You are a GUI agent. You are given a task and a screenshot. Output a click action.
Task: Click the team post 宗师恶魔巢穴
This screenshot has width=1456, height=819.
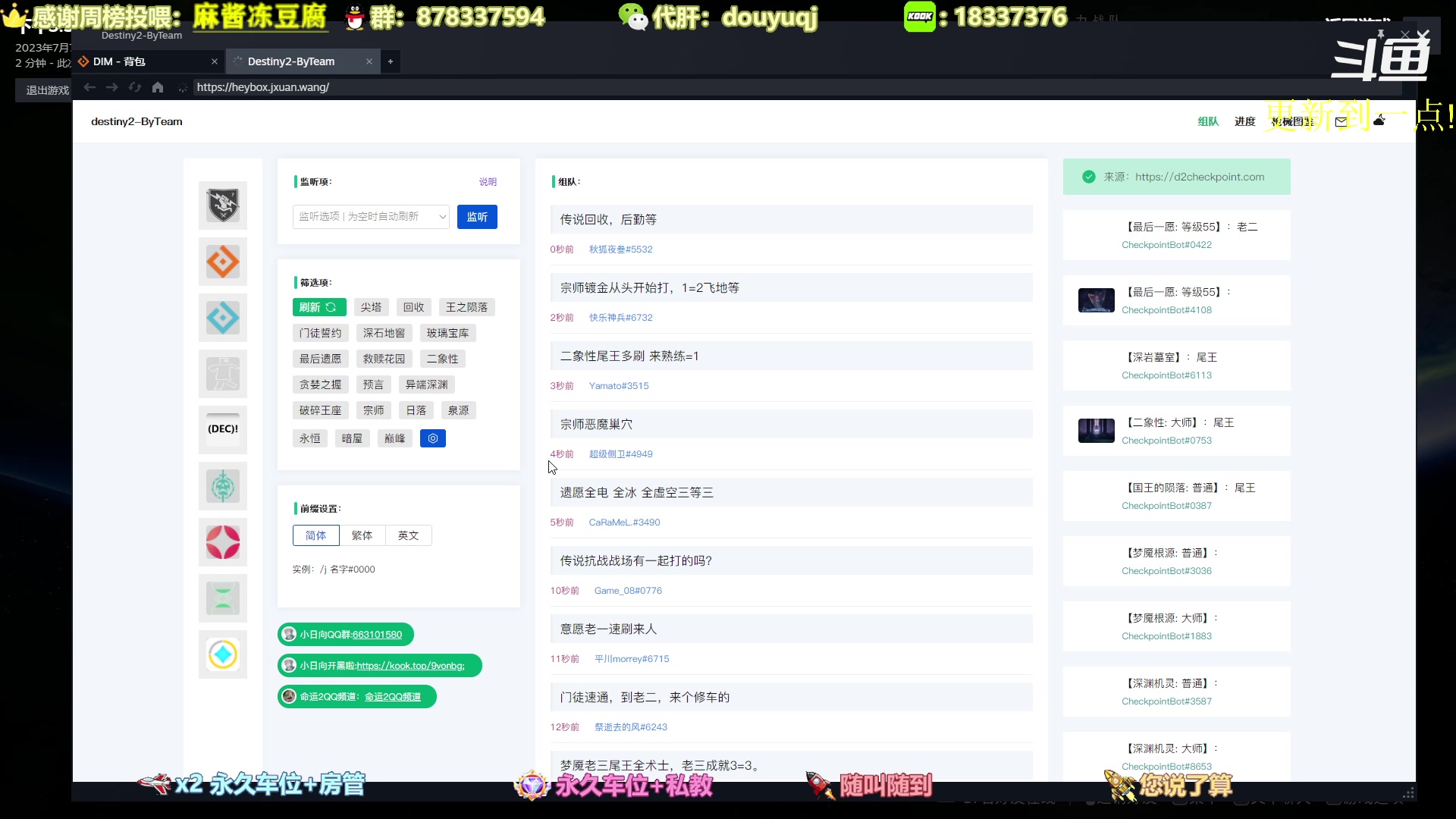coord(792,424)
